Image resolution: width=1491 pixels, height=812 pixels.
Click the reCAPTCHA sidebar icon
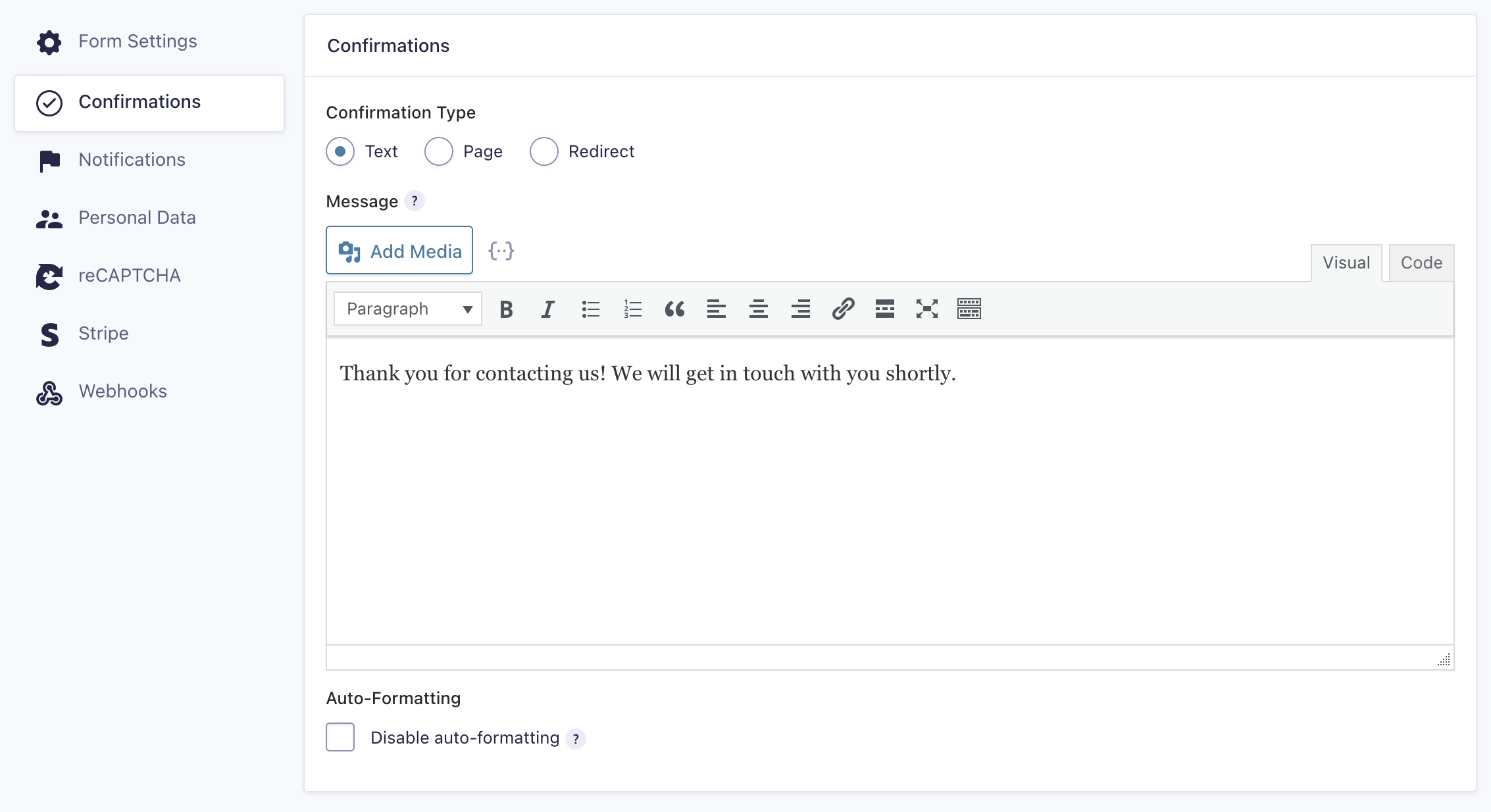49,276
